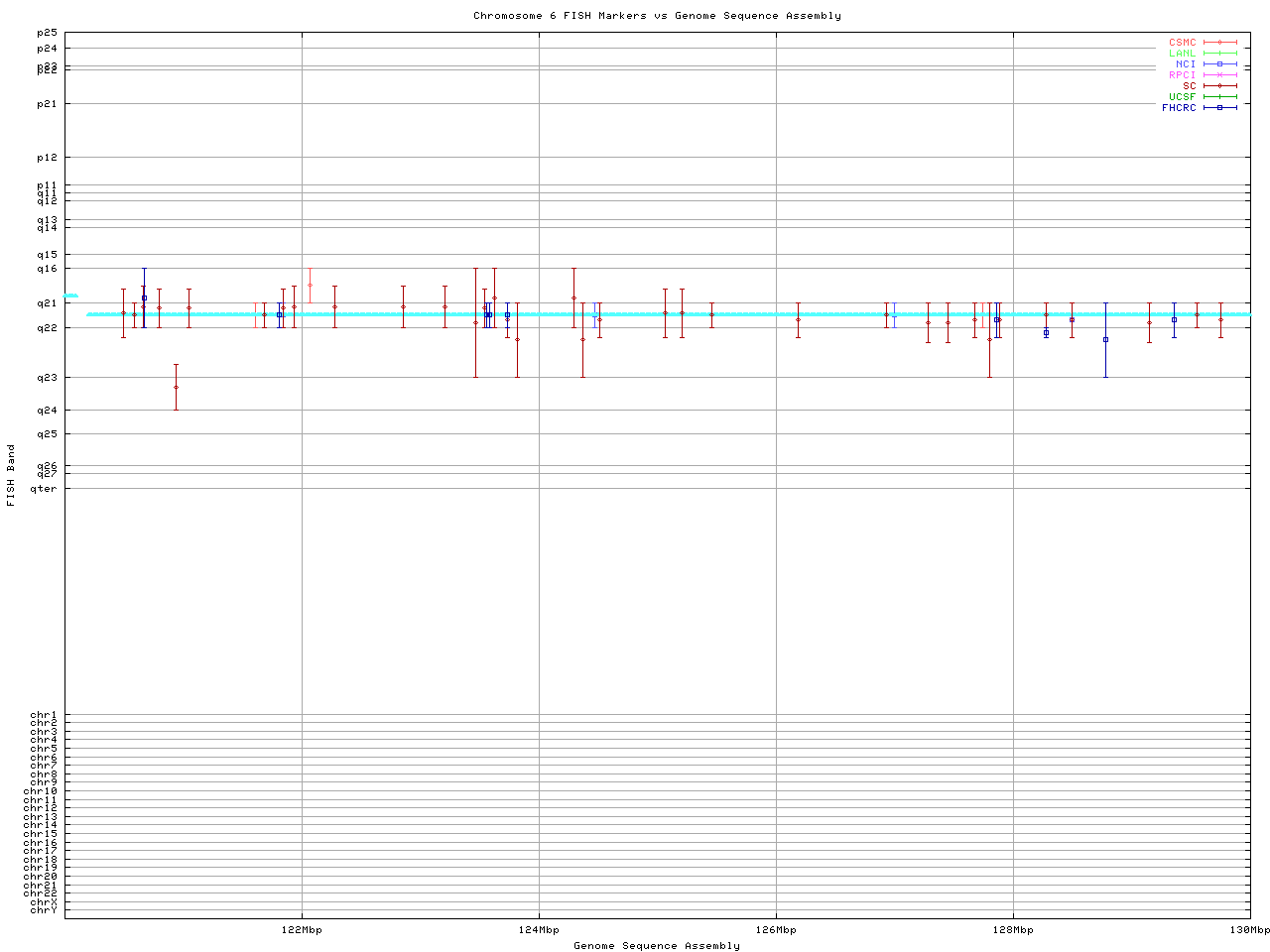
Task: Click the SC legend marker symbol
Action: tap(1219, 86)
